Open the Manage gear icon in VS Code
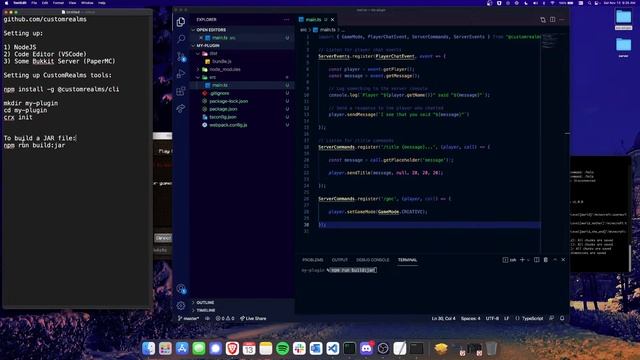The height and width of the screenshot is (360, 640). [x=181, y=306]
